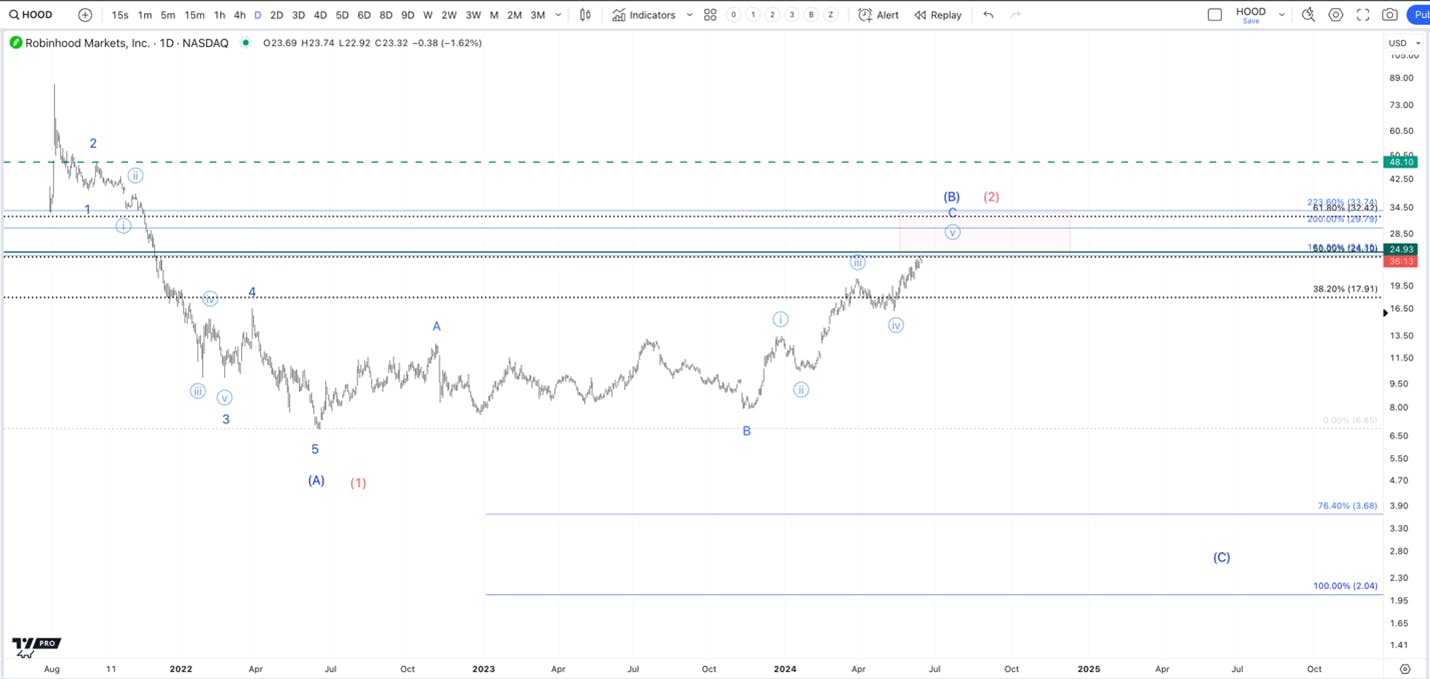The width and height of the screenshot is (1430, 679).
Task: Select the red (1) wave label
Action: click(x=358, y=483)
